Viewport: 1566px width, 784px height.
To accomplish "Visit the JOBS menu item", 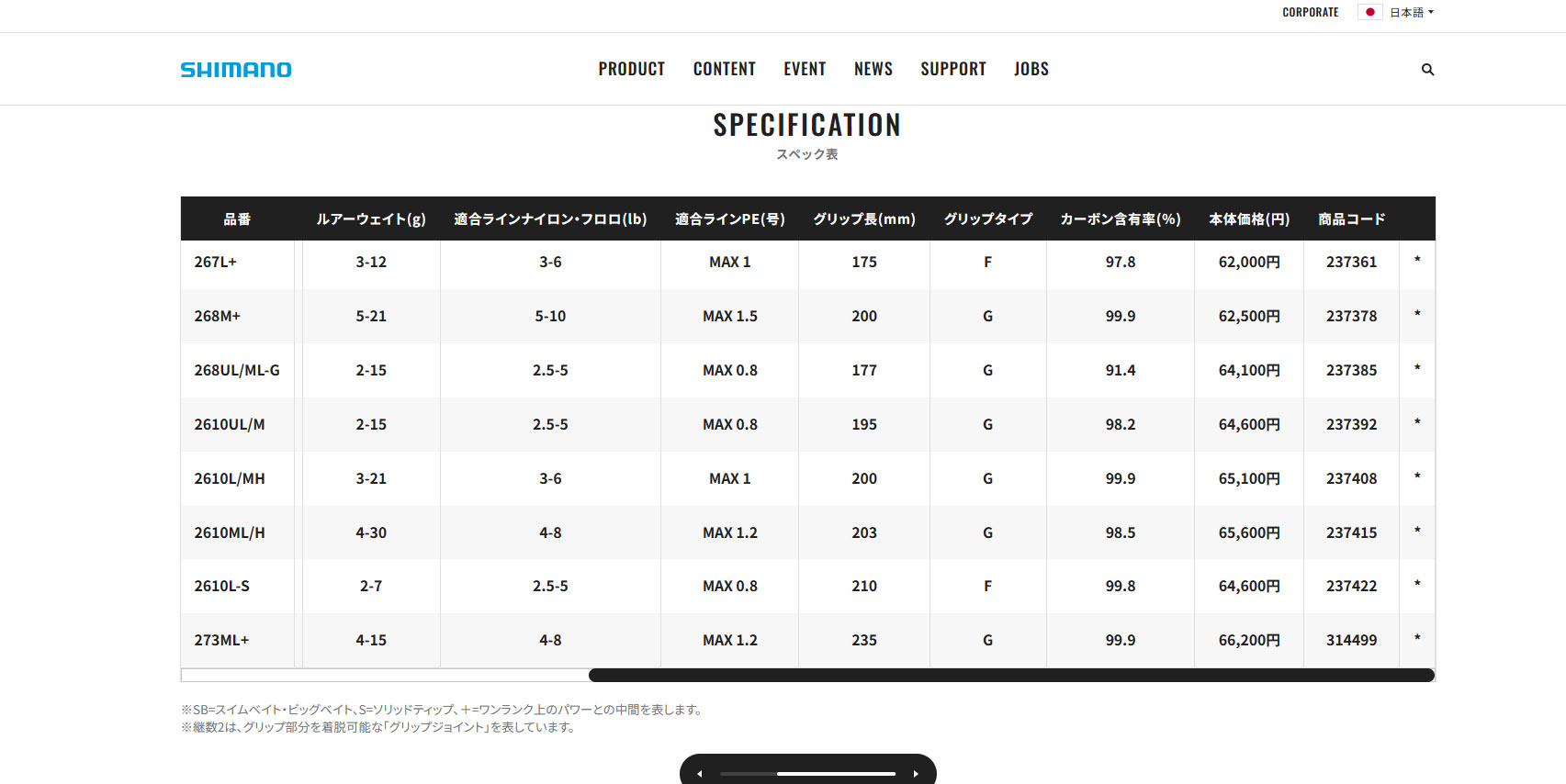I will pos(1031,69).
